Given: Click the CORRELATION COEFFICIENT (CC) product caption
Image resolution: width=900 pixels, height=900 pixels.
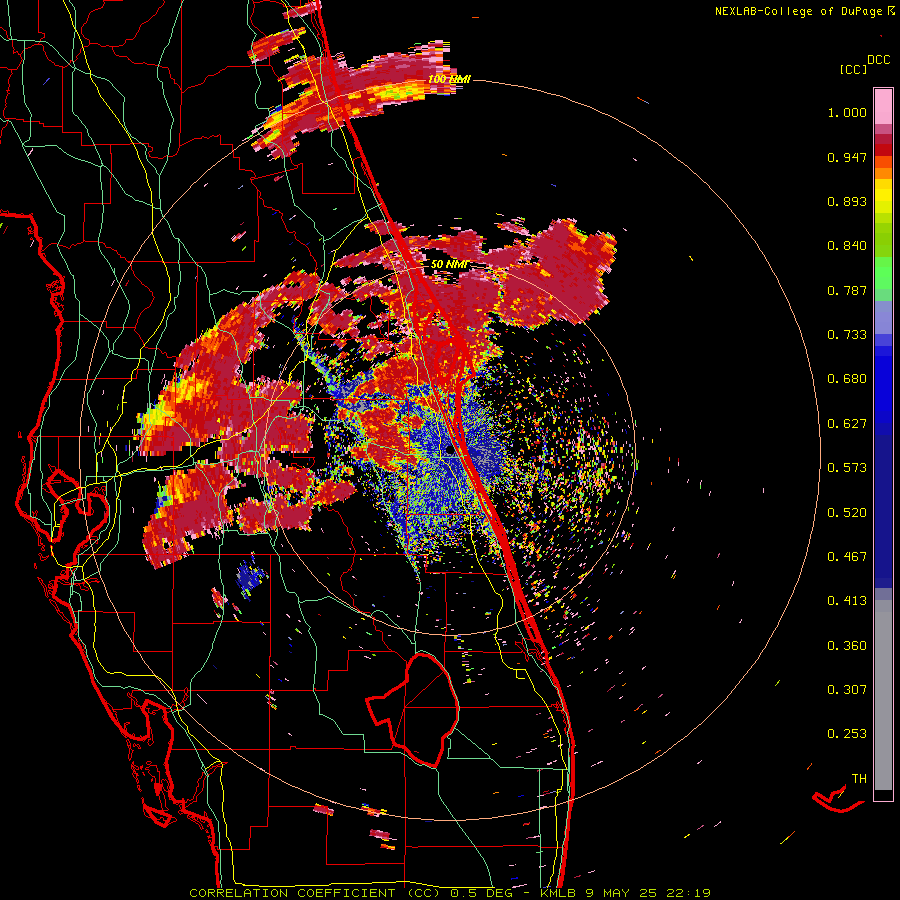Looking at the screenshot, I should [x=315, y=893].
